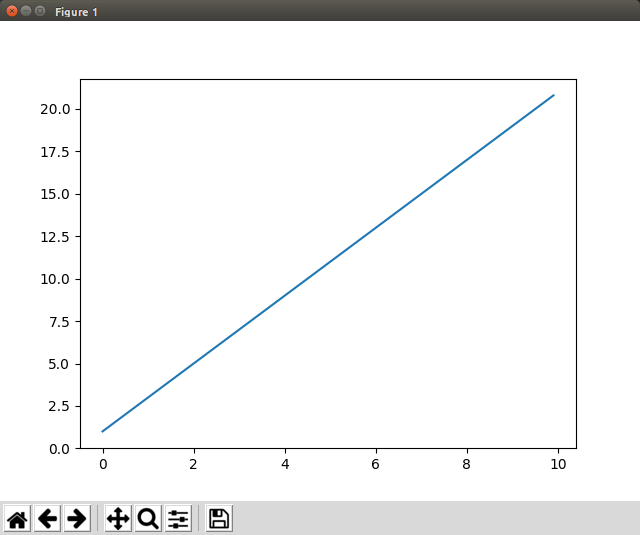Image resolution: width=640 pixels, height=535 pixels.
Task: Minimize the Figure 1 window
Action: (x=26, y=11)
